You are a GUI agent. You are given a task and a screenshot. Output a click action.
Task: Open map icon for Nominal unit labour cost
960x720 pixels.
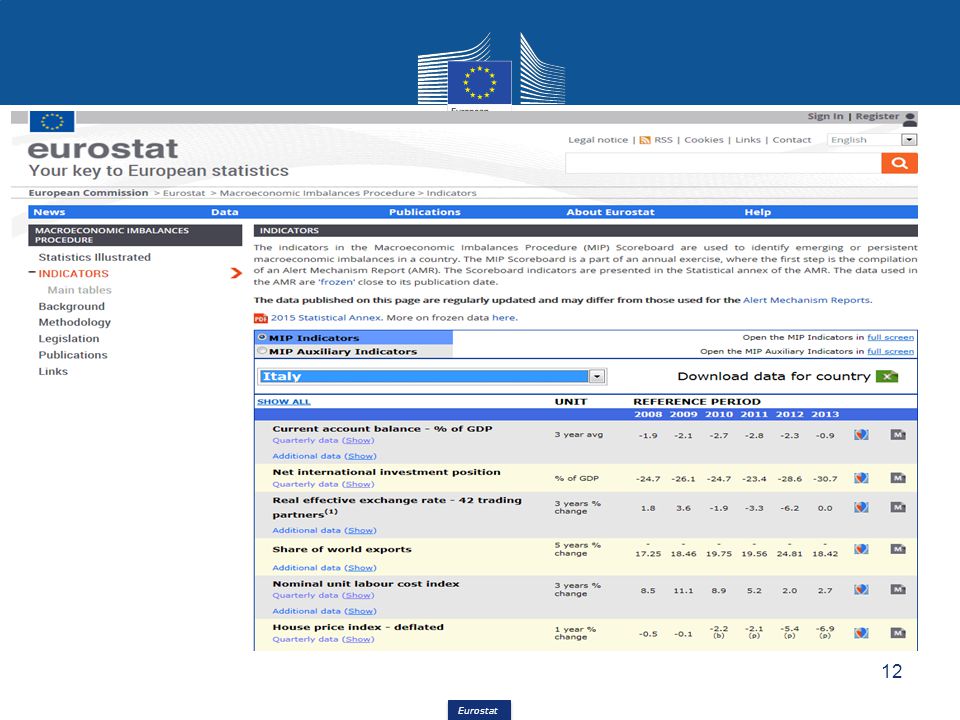[x=861, y=590]
